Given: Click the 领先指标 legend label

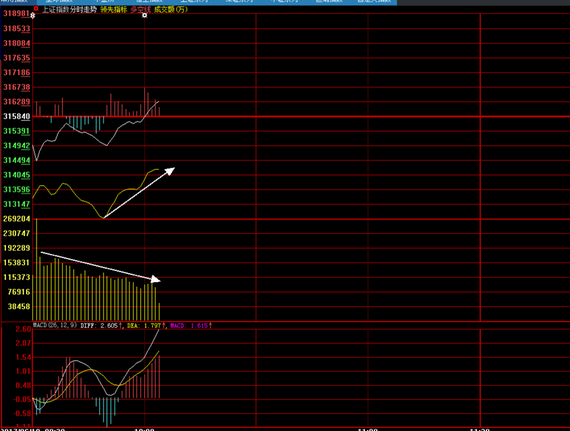Looking at the screenshot, I should (x=113, y=9).
